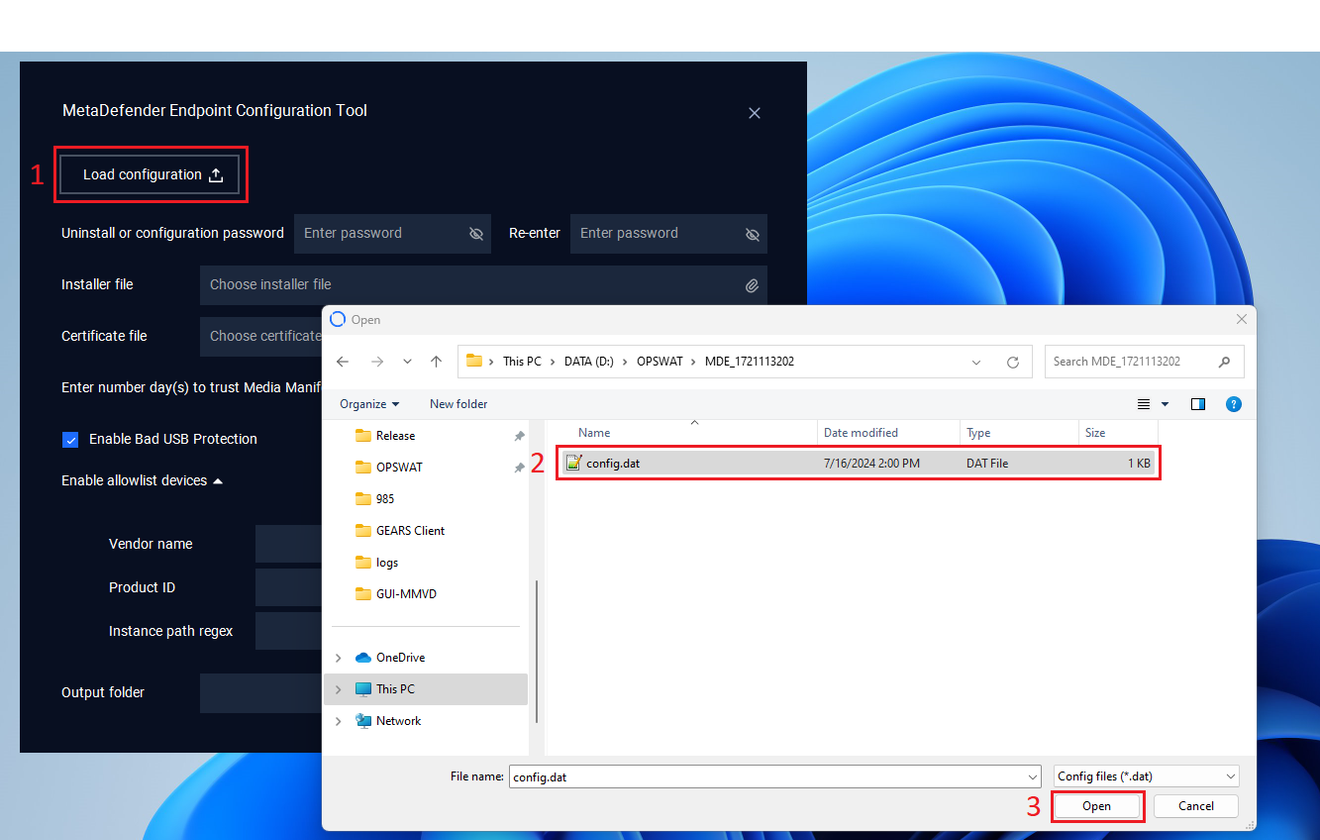The image size is (1320, 840).
Task: Select the logs folder
Action: click(387, 563)
